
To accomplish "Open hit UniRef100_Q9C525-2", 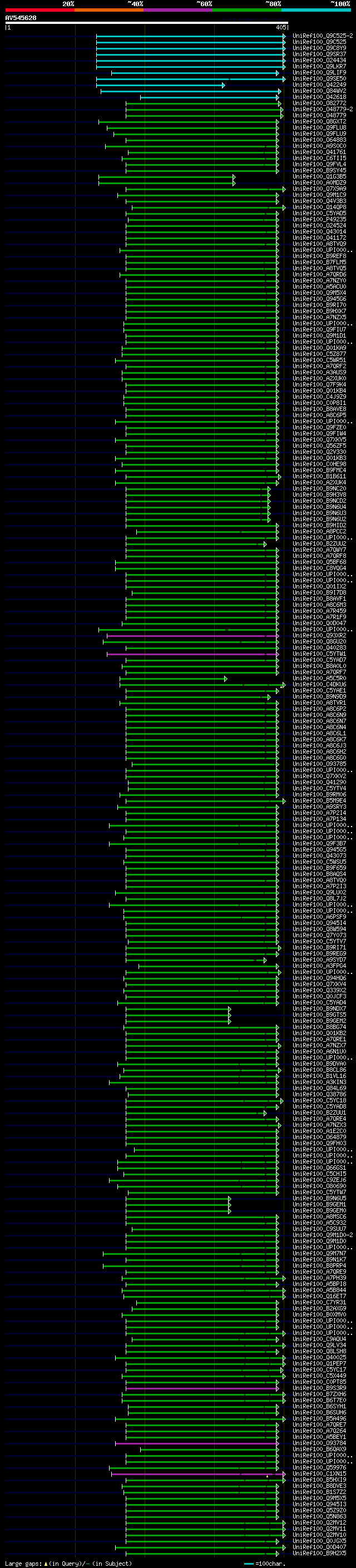I will point(323,36).
